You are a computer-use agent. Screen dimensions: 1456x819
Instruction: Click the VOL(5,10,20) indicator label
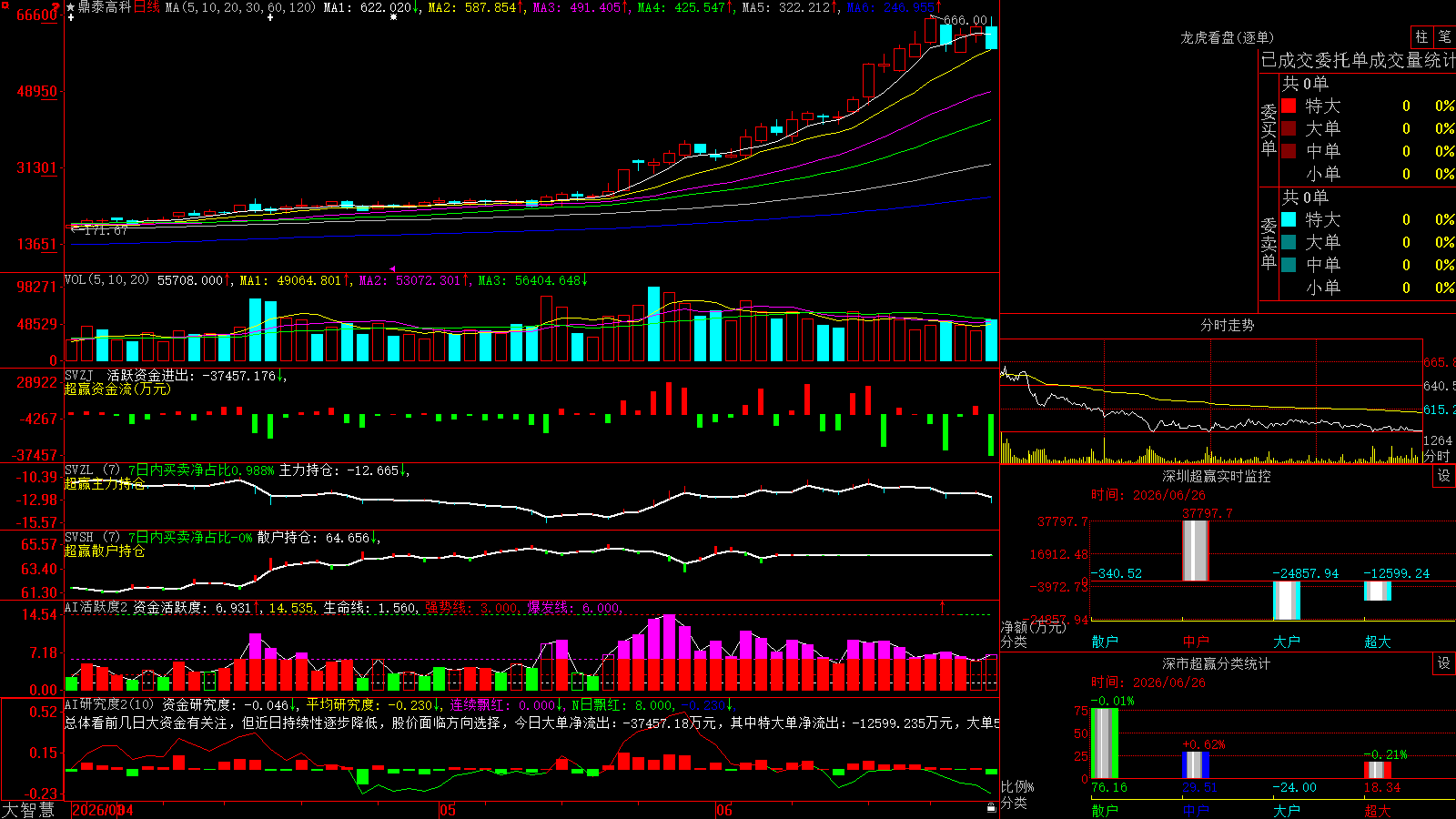(x=107, y=280)
